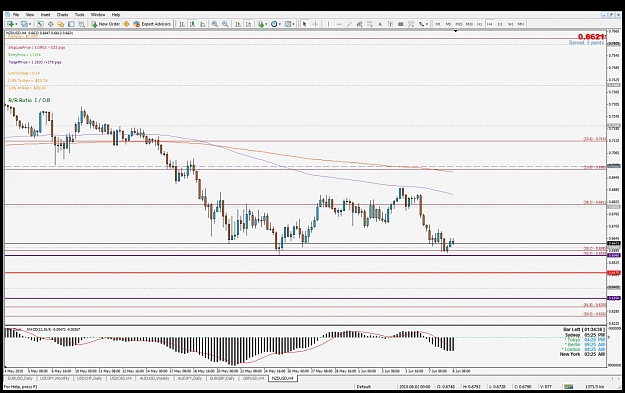Select the Text 'A' drawing tool

coord(380,24)
